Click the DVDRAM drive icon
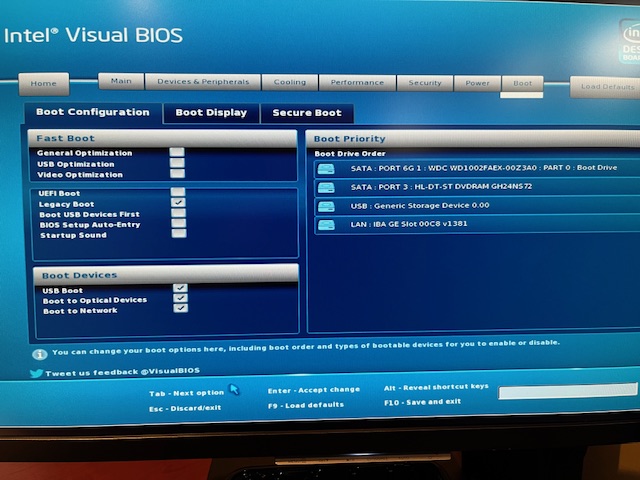This screenshot has height=480, width=640. [x=326, y=188]
